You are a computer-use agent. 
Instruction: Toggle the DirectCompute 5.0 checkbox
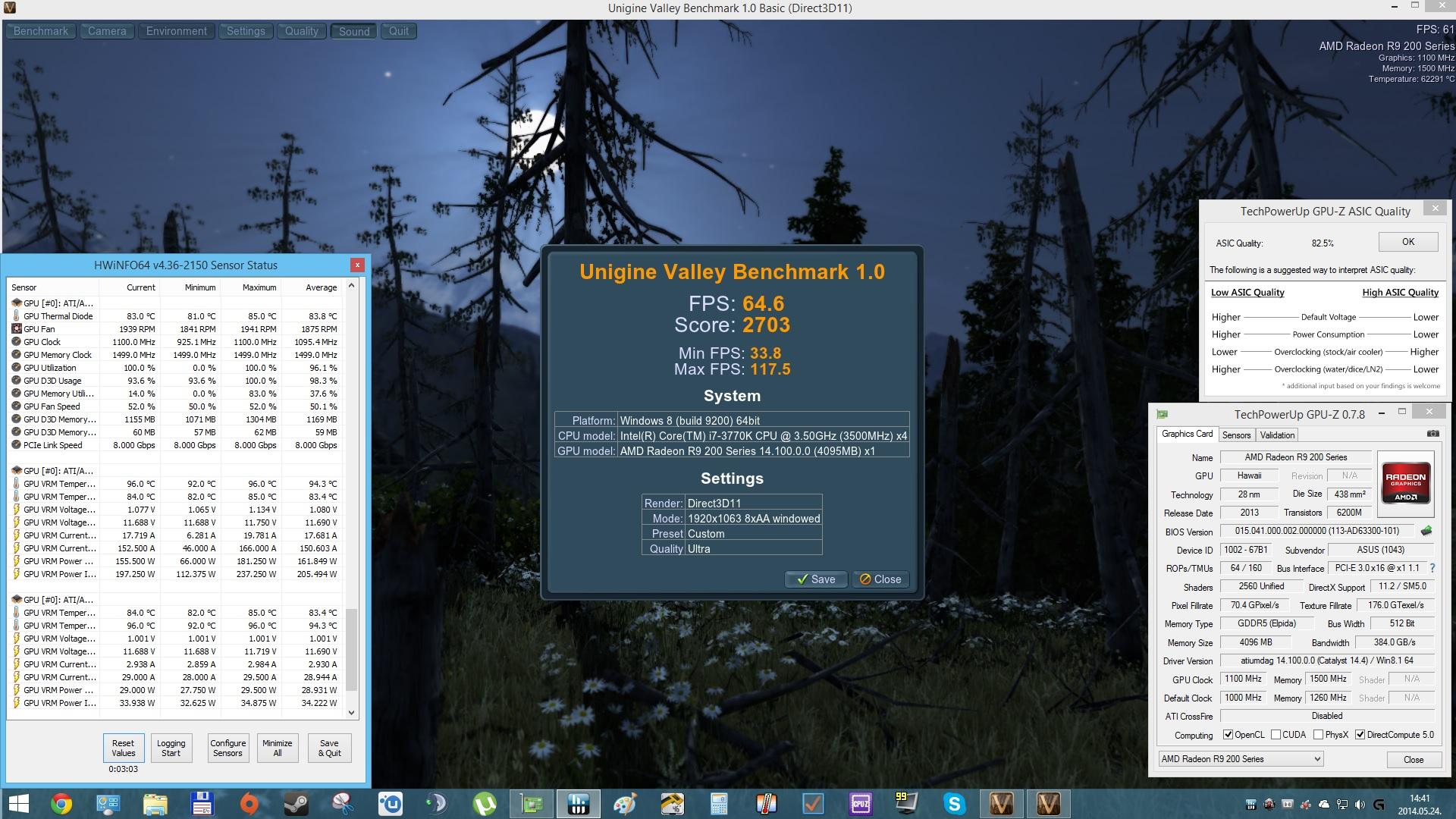(x=1360, y=735)
